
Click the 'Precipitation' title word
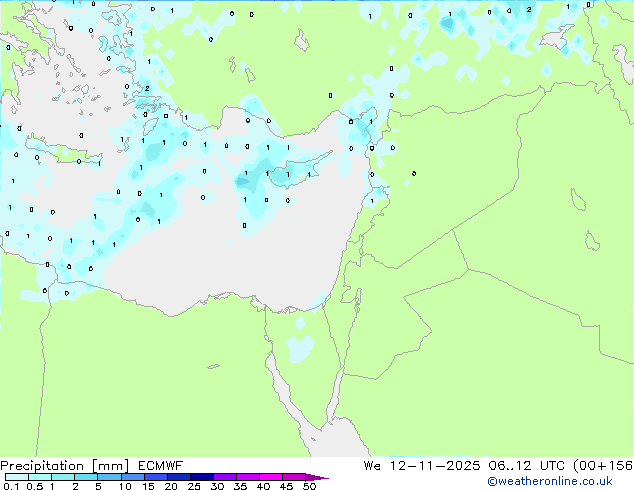42,466
